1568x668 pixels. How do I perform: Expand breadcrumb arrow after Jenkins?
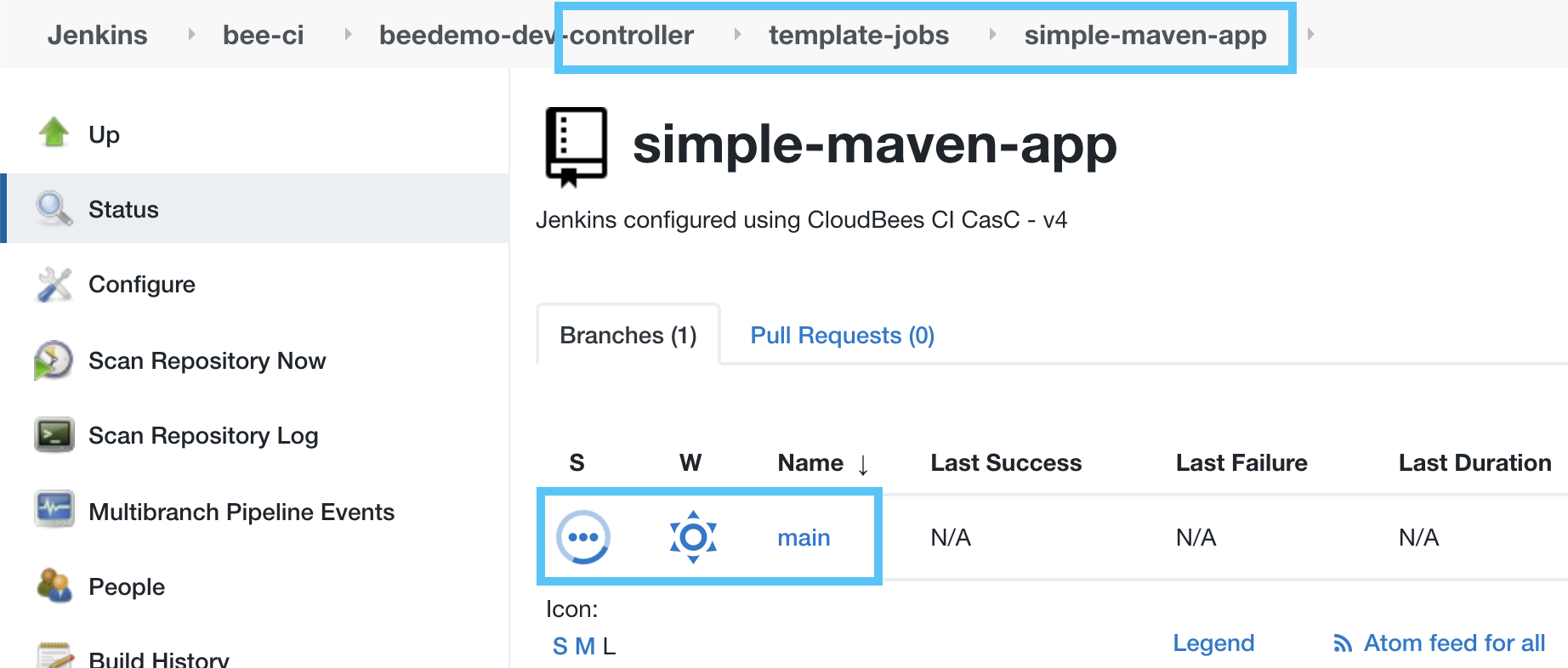click(191, 34)
